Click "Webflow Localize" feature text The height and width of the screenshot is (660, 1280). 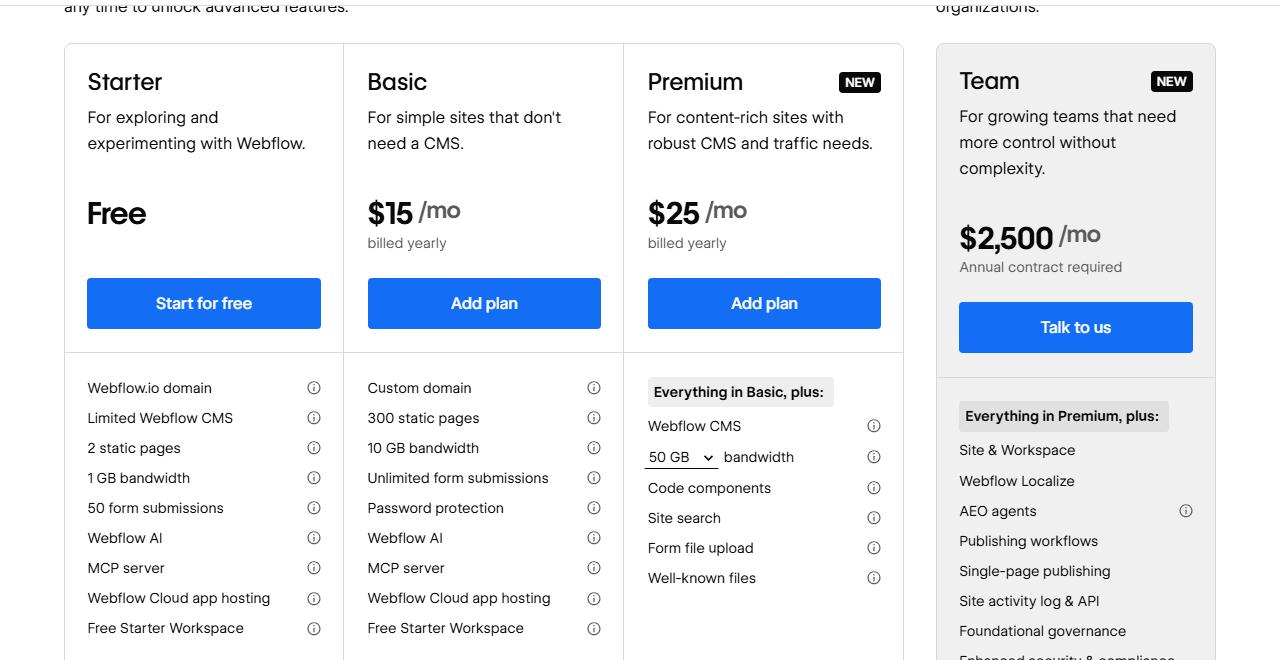[1017, 481]
